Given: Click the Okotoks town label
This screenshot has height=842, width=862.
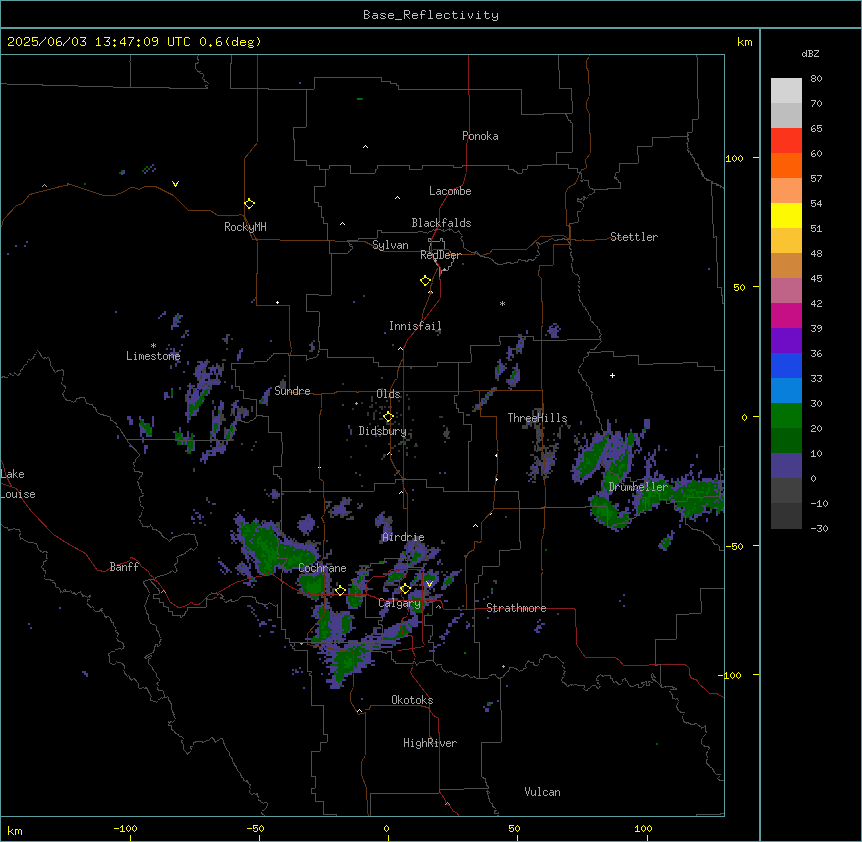Looking at the screenshot, I should tap(412, 700).
